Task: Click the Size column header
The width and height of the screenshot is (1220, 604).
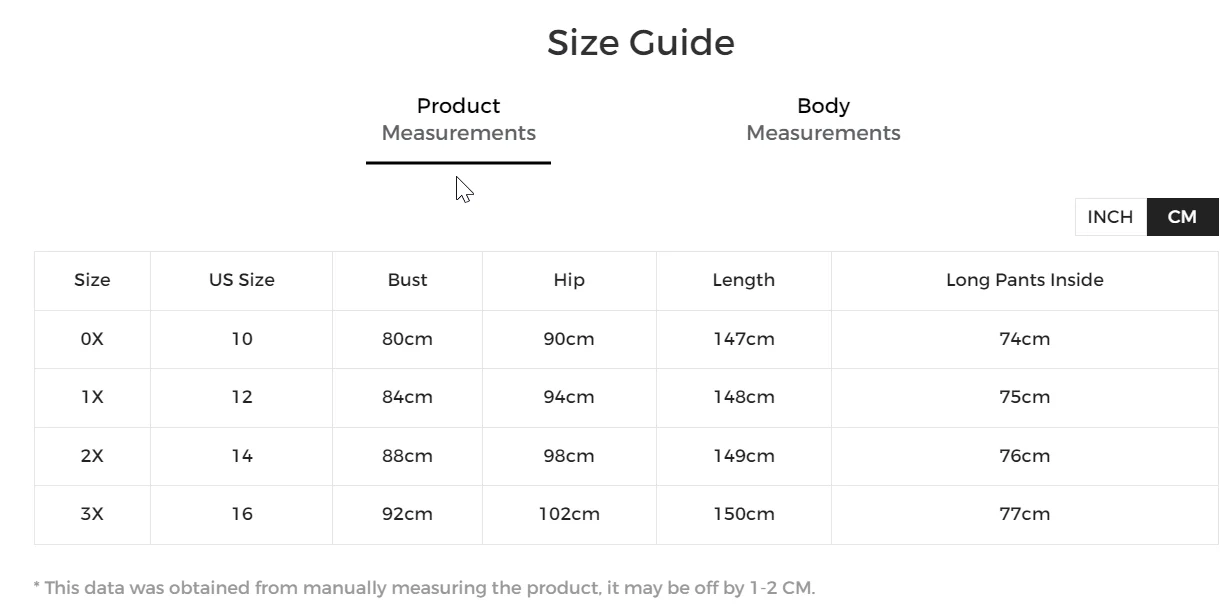Action: 92,281
